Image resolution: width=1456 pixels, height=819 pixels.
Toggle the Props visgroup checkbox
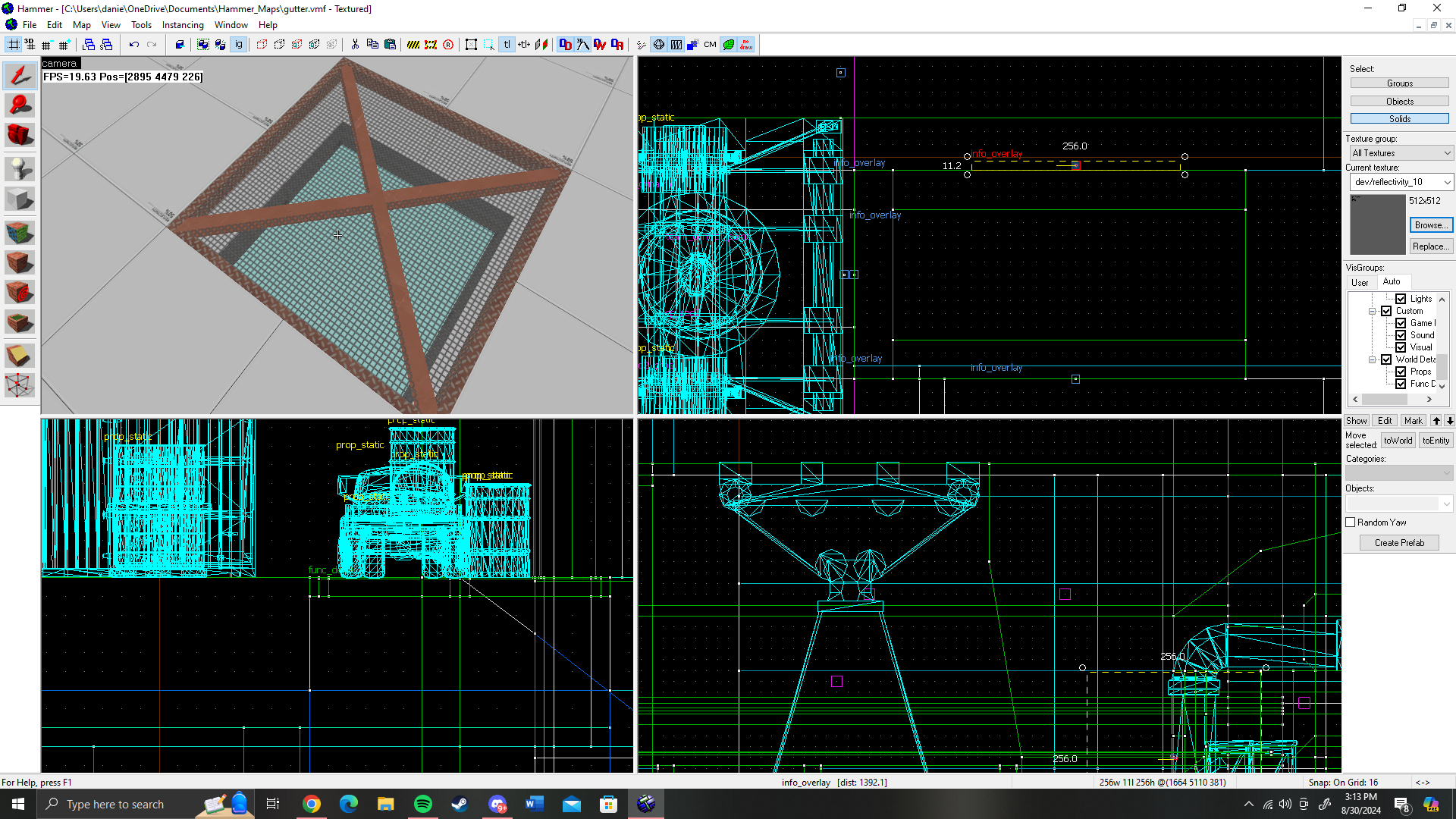click(x=1401, y=372)
